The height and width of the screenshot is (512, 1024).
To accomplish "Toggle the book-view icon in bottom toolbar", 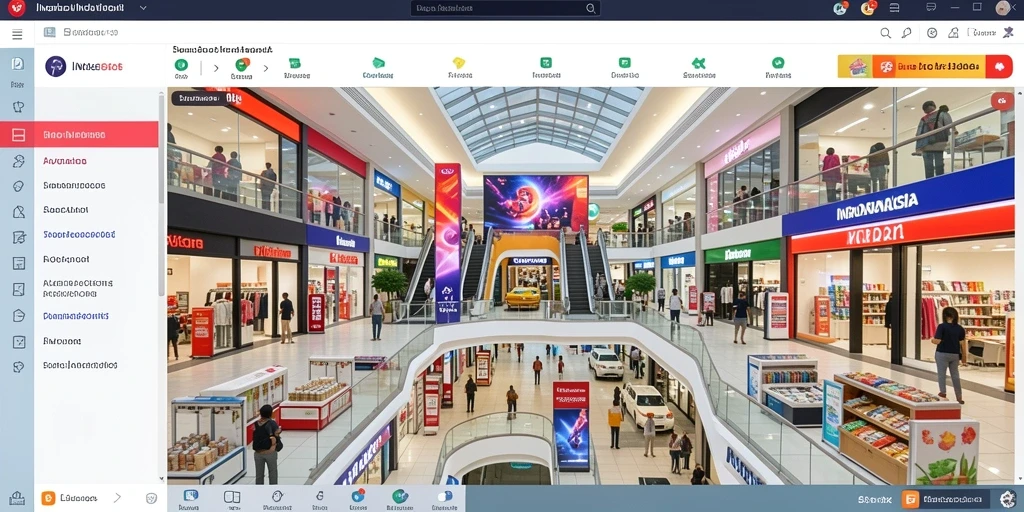I will tap(232, 496).
